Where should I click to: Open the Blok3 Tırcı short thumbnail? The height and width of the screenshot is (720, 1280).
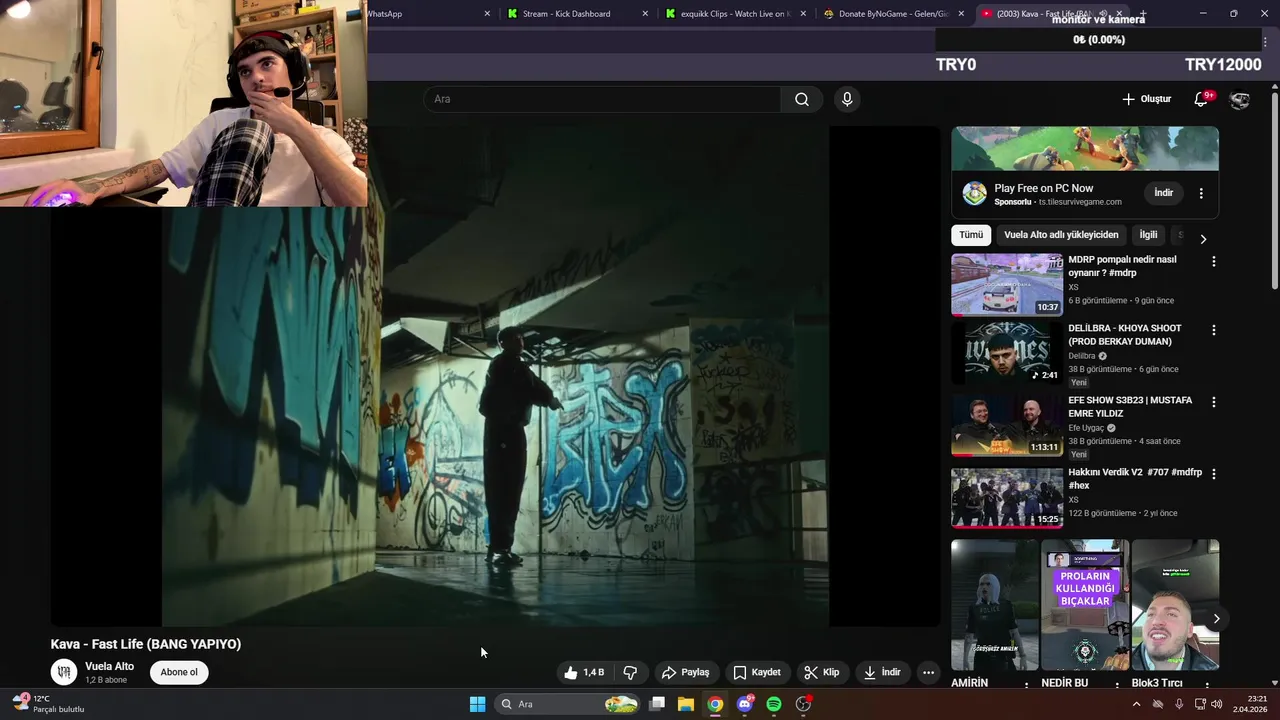[x=1175, y=605]
